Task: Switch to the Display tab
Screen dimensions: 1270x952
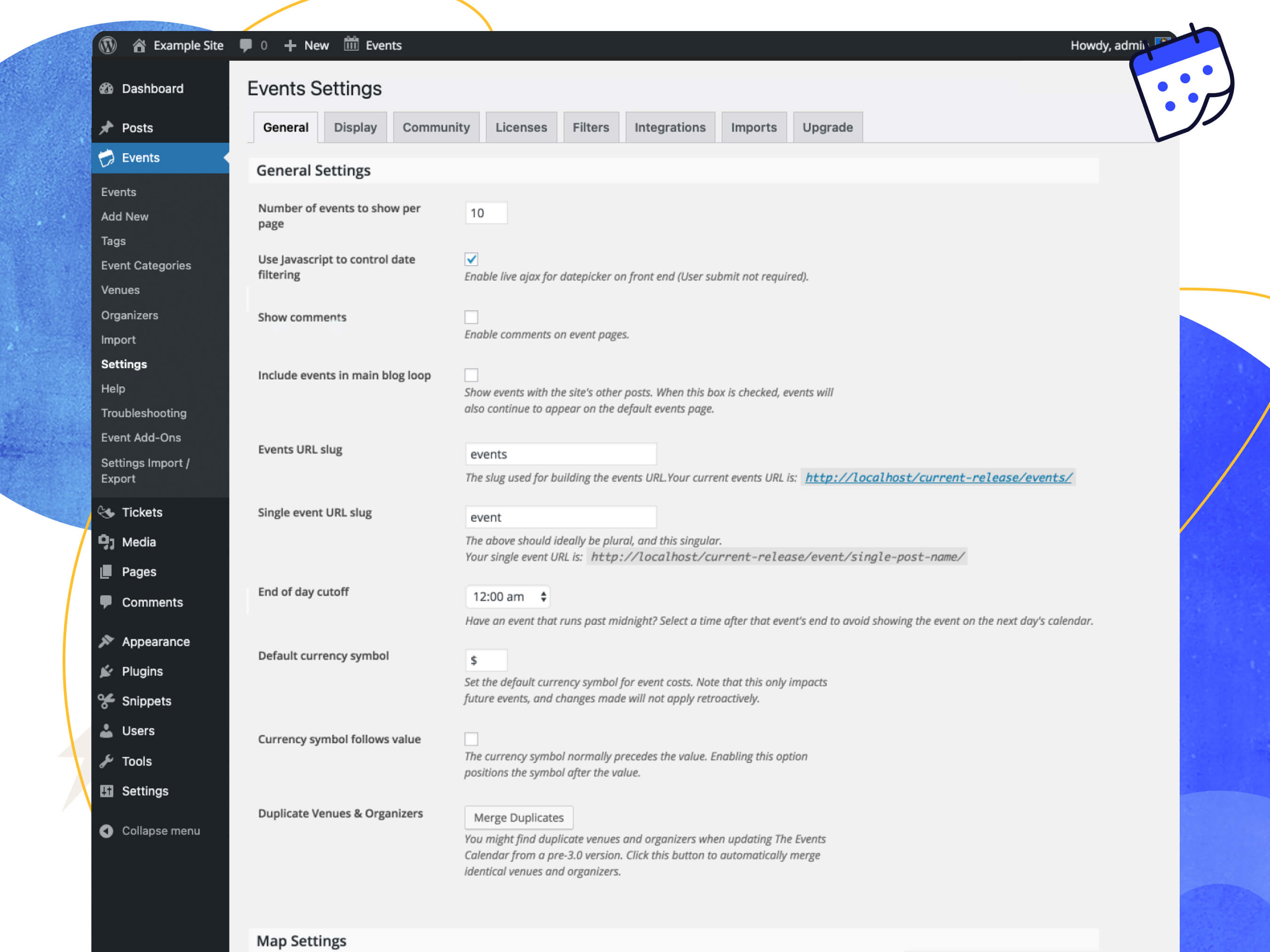Action: click(355, 126)
